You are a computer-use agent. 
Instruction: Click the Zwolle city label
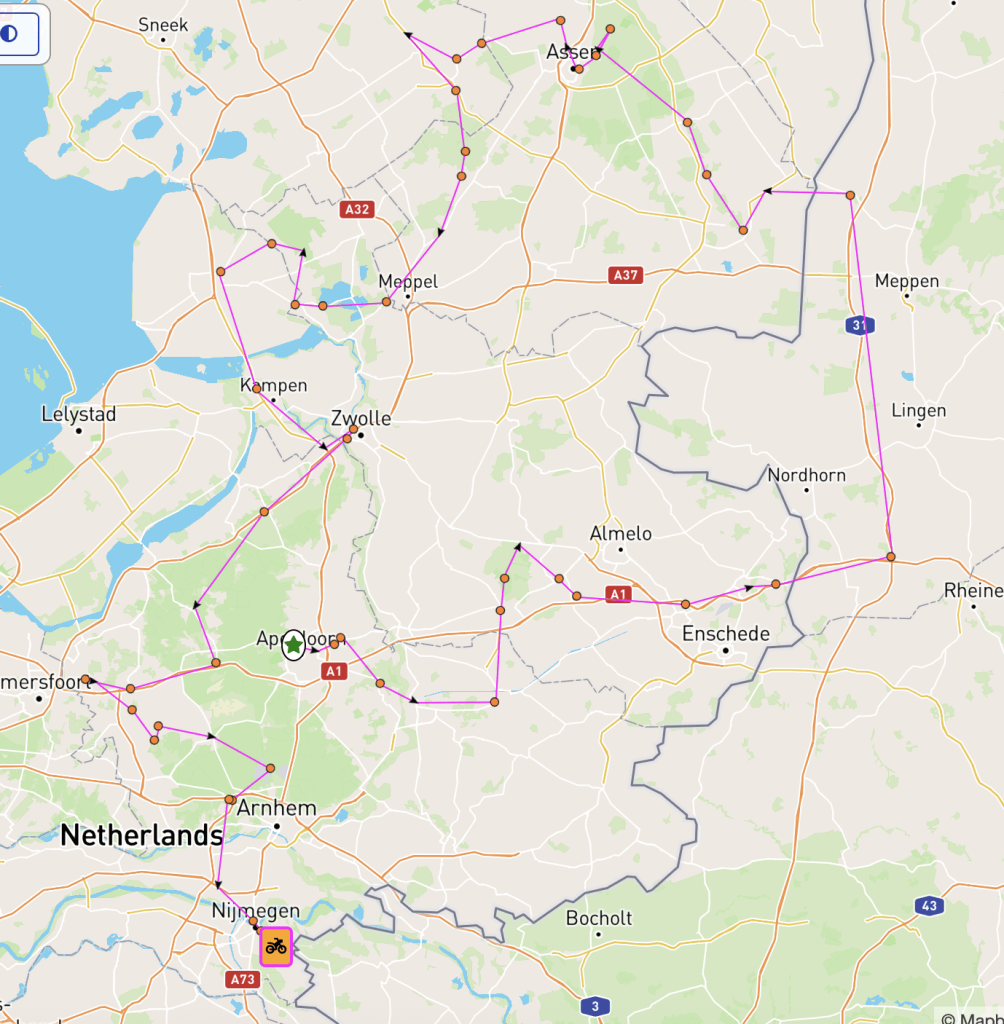point(361,419)
